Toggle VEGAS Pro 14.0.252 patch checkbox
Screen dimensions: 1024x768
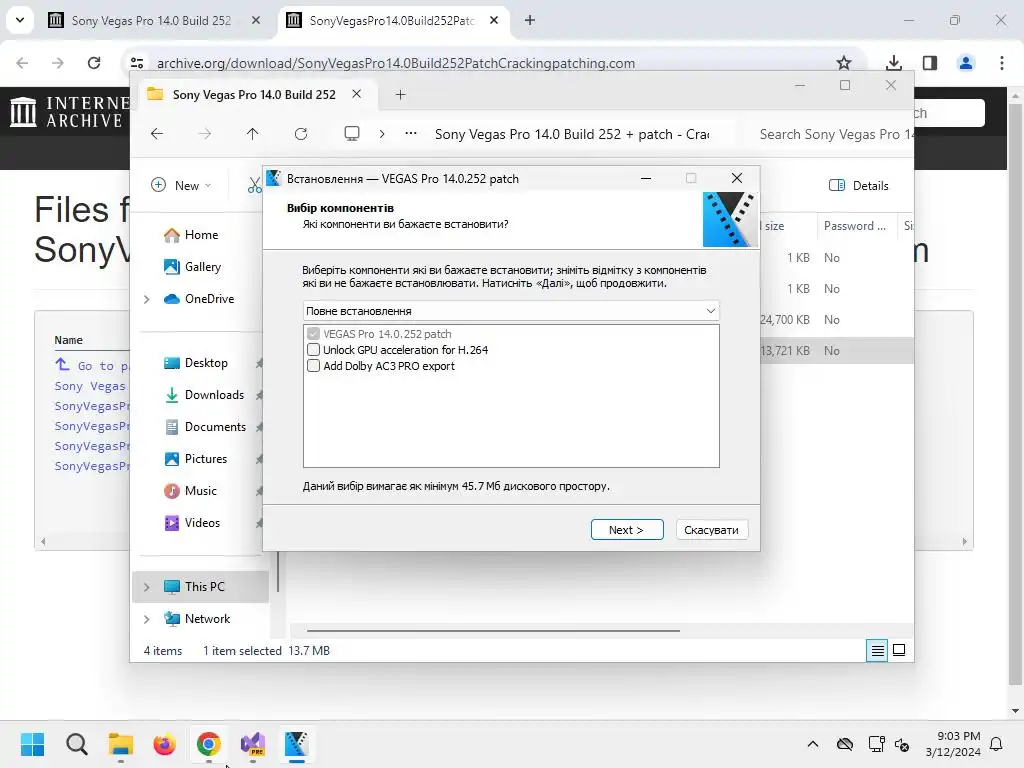click(313, 334)
